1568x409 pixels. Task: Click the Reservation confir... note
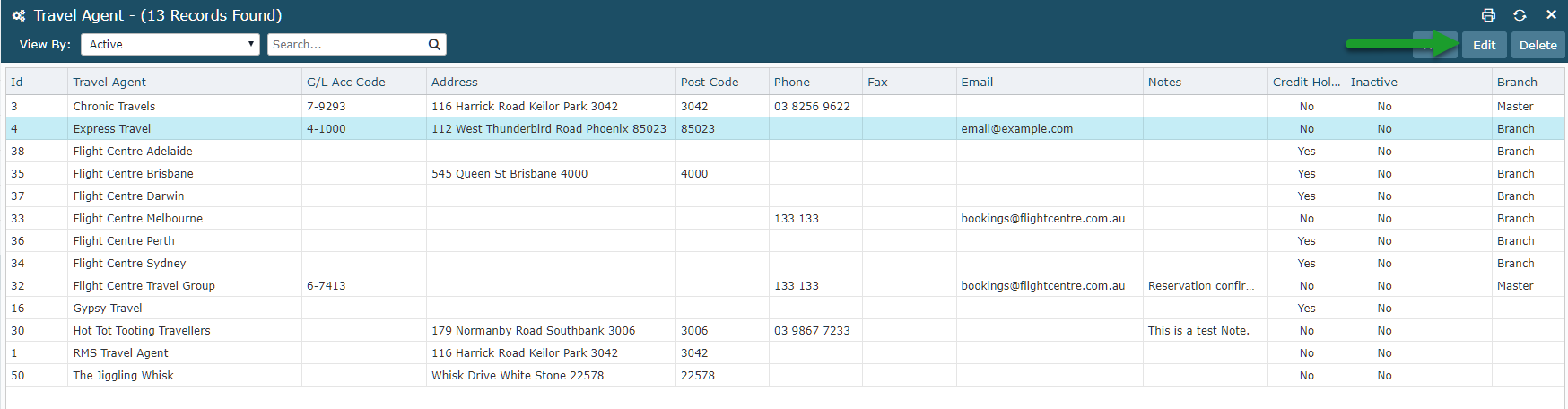click(1201, 285)
